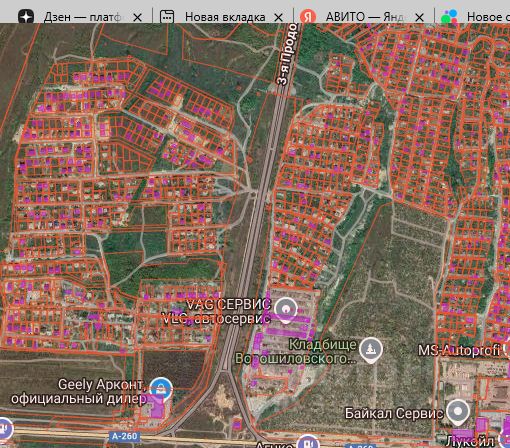The image size is (510, 448).
Task: Click the Байкал Сервис location pin
Action: pyautogui.click(x=458, y=412)
